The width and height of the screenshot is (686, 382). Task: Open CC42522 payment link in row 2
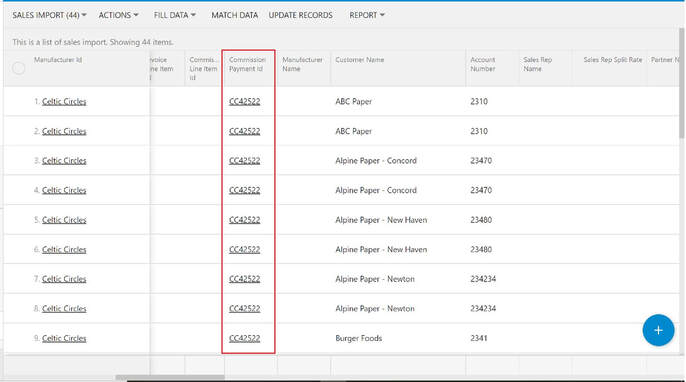(245, 131)
